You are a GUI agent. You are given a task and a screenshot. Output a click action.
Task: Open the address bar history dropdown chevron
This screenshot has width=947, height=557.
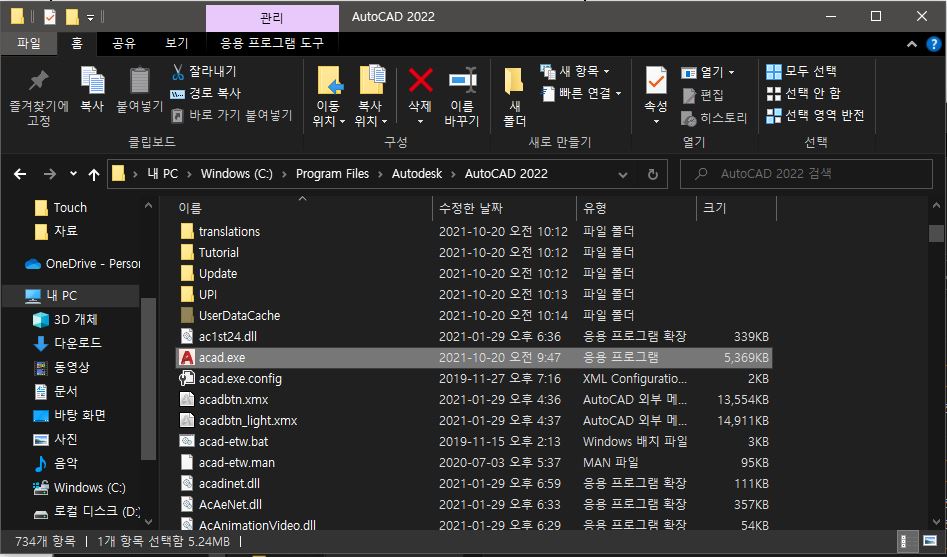click(x=623, y=174)
